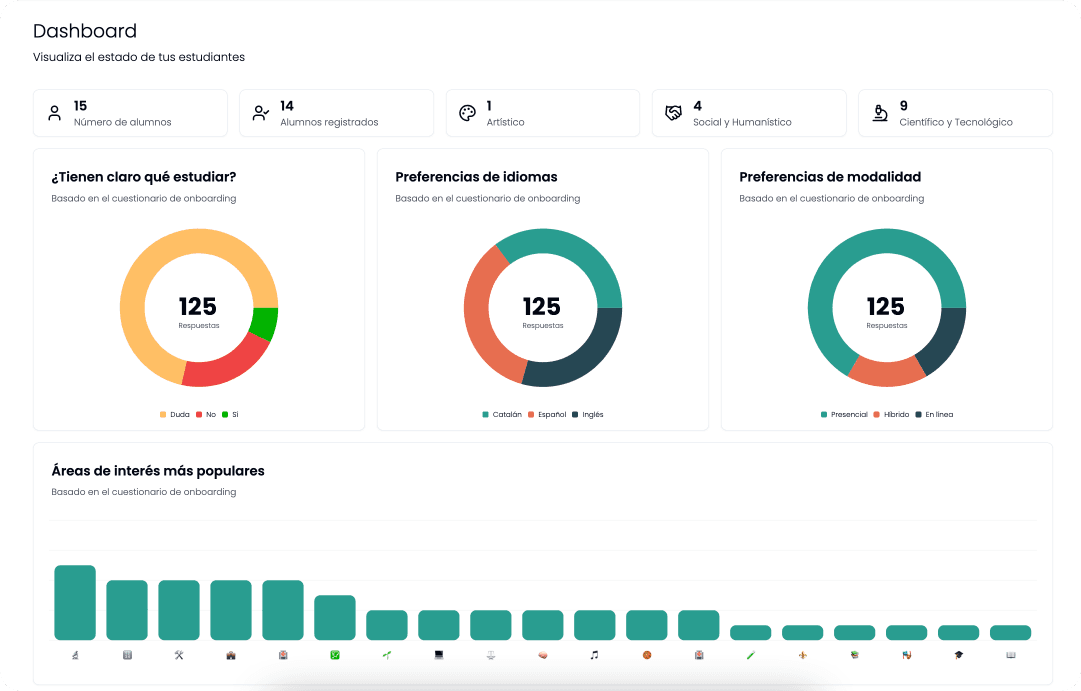Click the microscope icon on Científico y Tecnológico card
The width and height of the screenshot is (1081, 691).
tap(880, 113)
